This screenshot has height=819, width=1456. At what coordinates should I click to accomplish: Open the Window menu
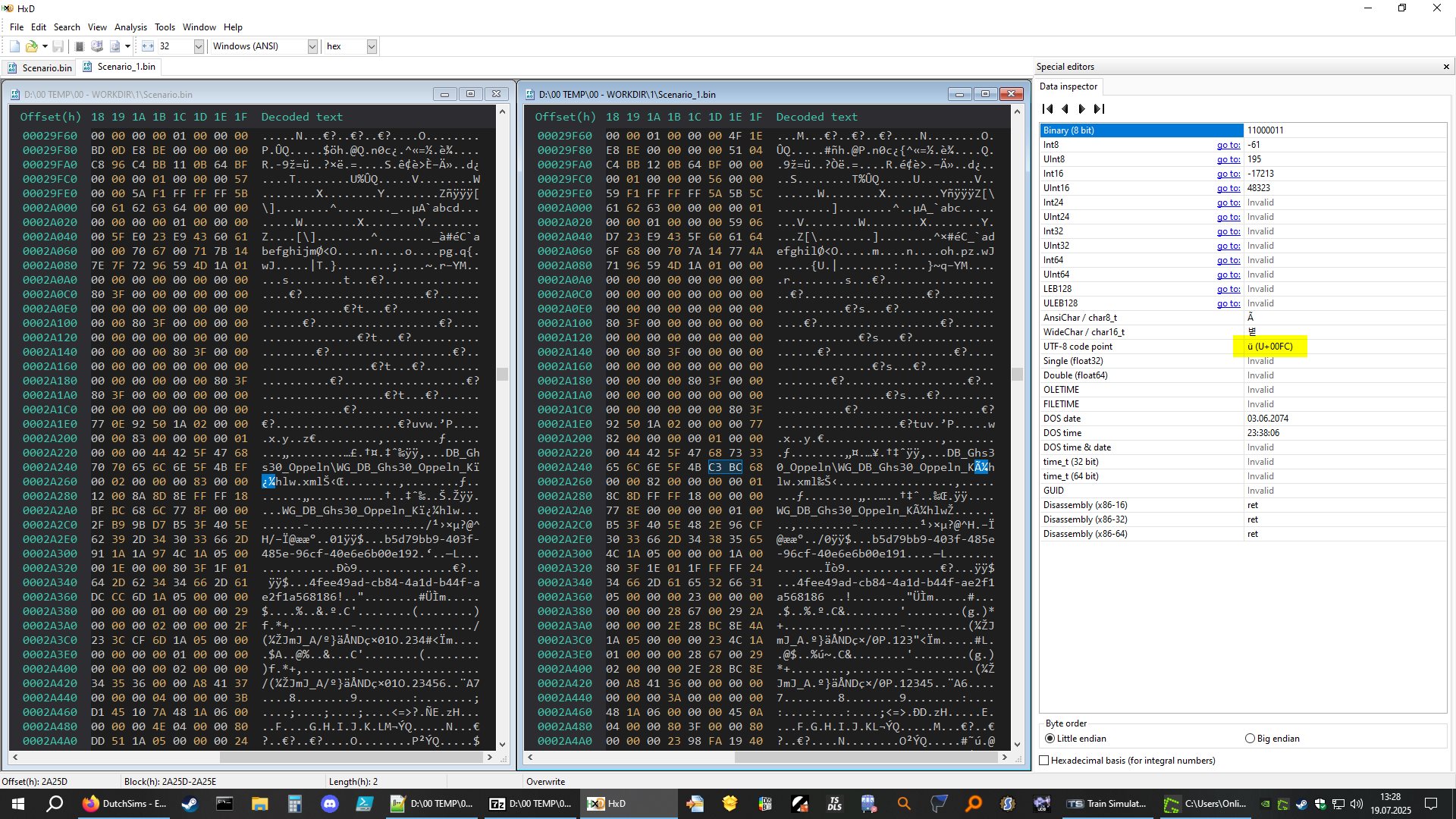pos(199,27)
